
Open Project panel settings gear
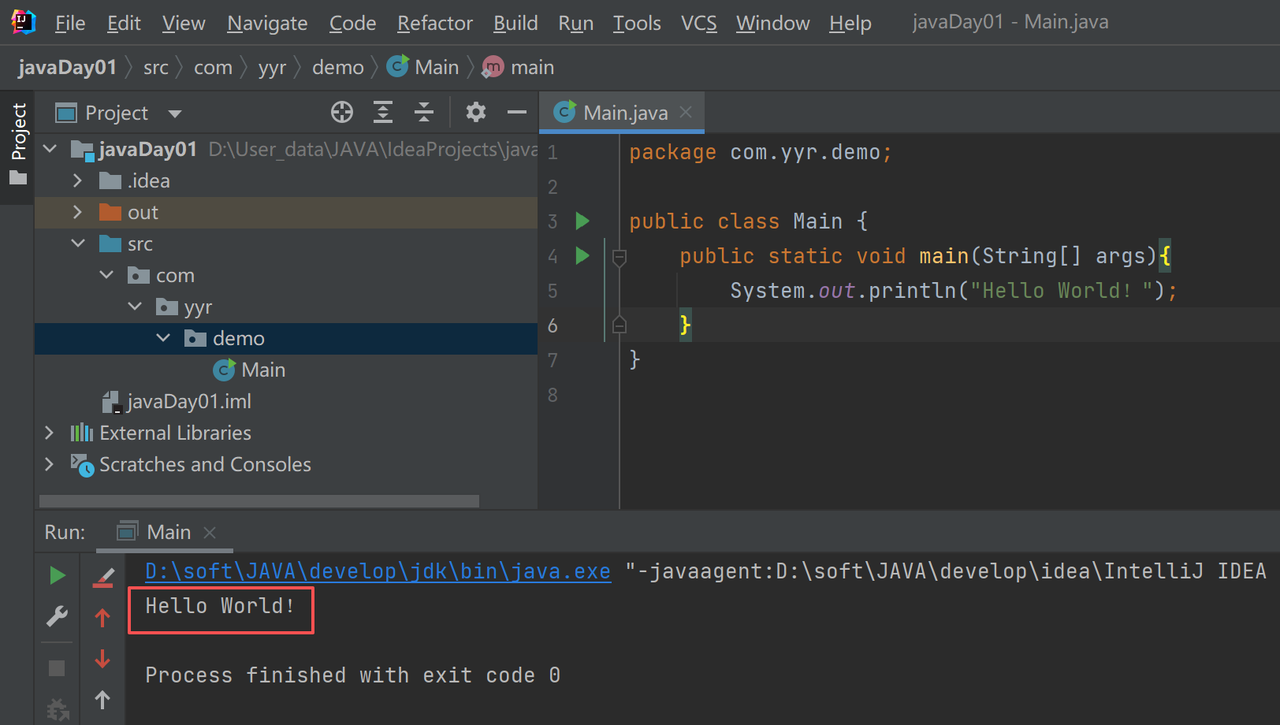pyautogui.click(x=476, y=112)
